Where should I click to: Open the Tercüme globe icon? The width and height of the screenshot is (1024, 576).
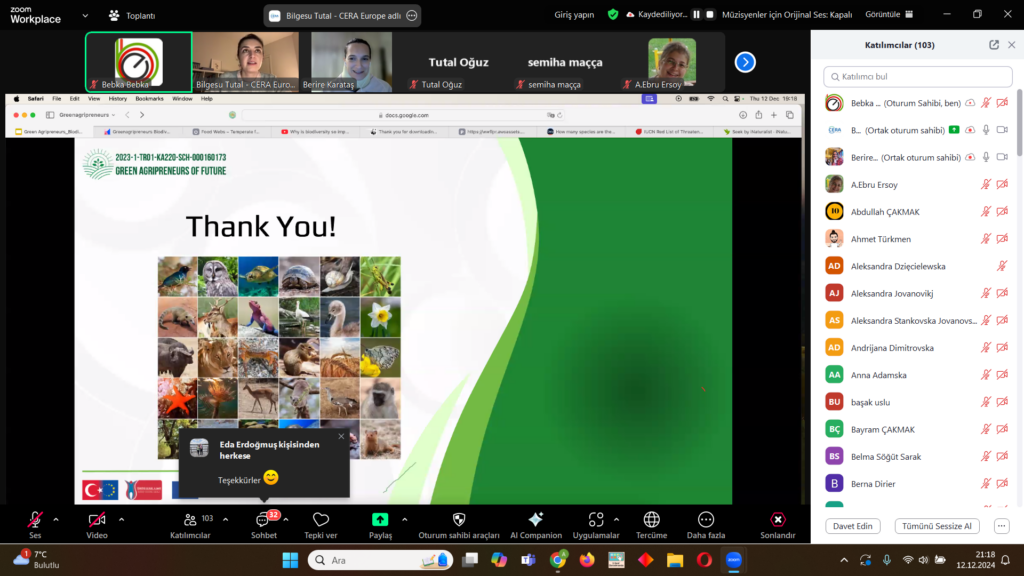pyautogui.click(x=651, y=520)
